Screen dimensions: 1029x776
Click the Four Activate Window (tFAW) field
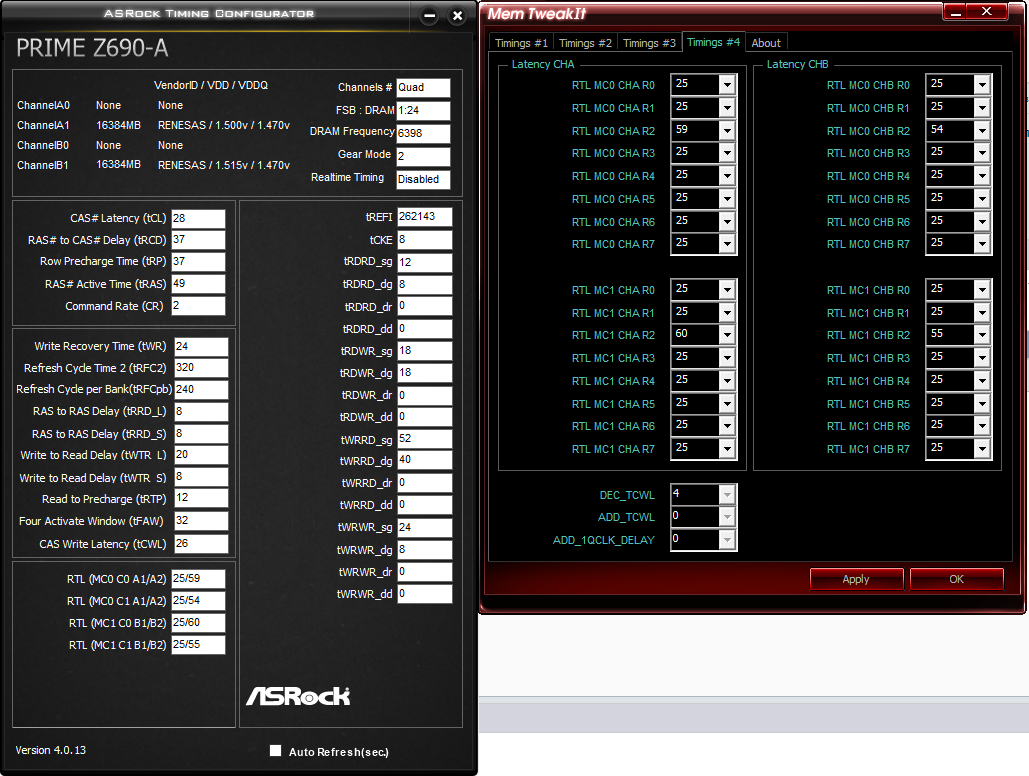[x=201, y=521]
